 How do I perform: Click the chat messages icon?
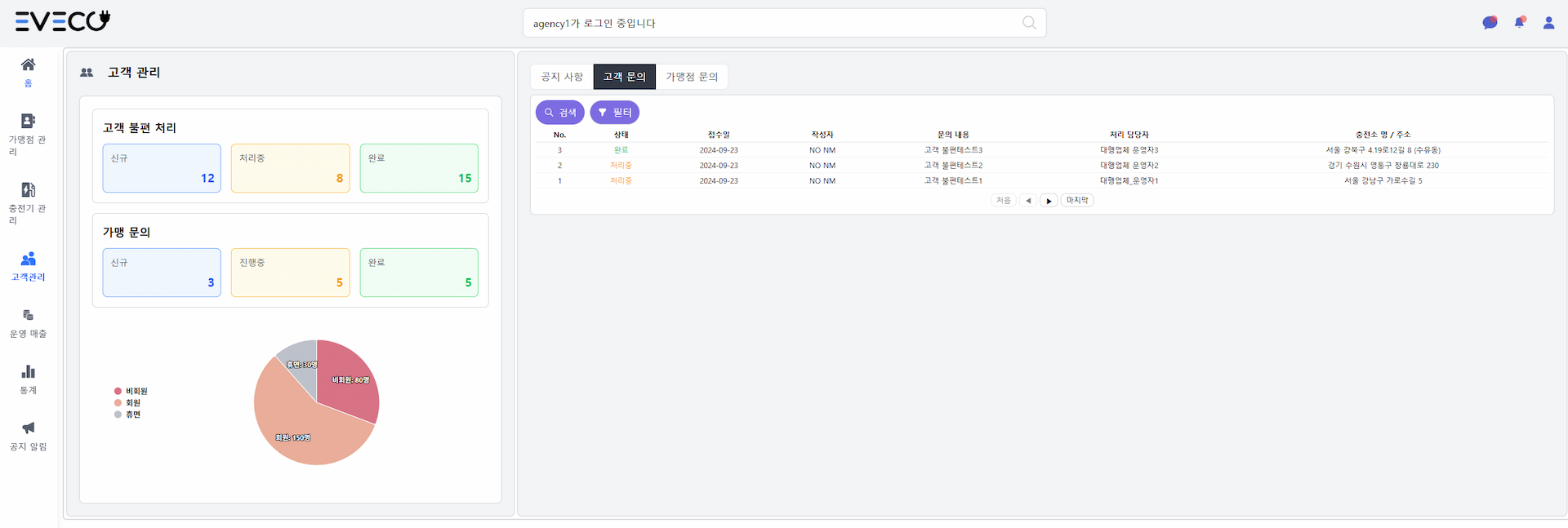click(x=1490, y=23)
